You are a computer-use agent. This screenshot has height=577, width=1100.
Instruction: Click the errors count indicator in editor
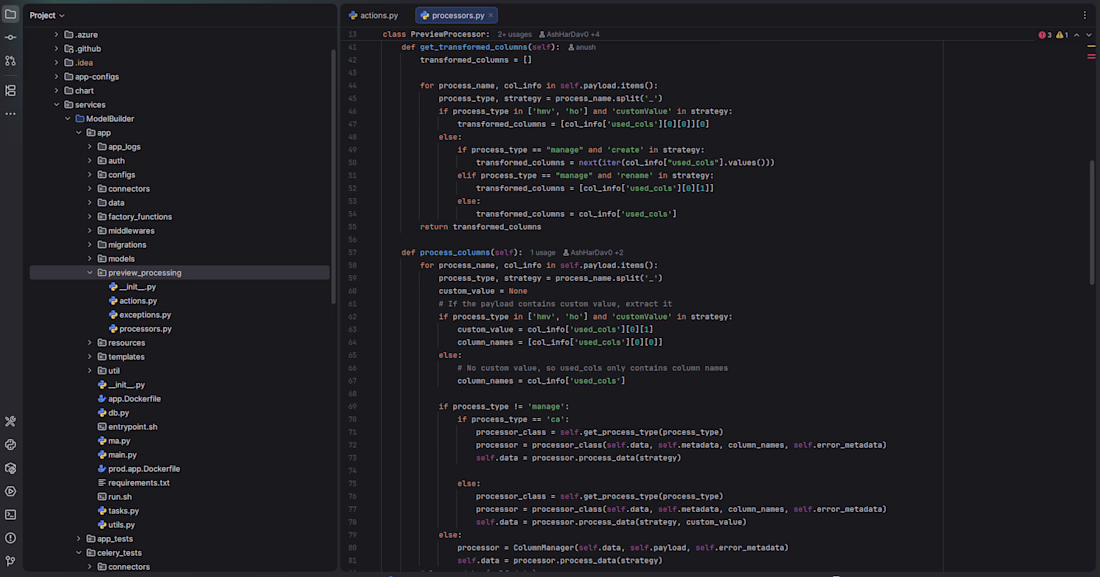(1045, 34)
